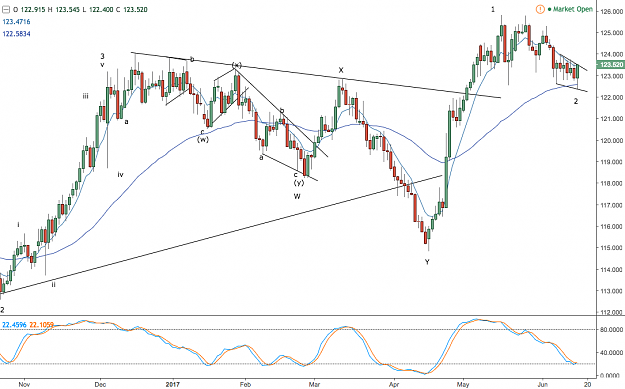The width and height of the screenshot is (625, 389).
Task: Select the OHLC values line in legend
Action: (x=81, y=9)
